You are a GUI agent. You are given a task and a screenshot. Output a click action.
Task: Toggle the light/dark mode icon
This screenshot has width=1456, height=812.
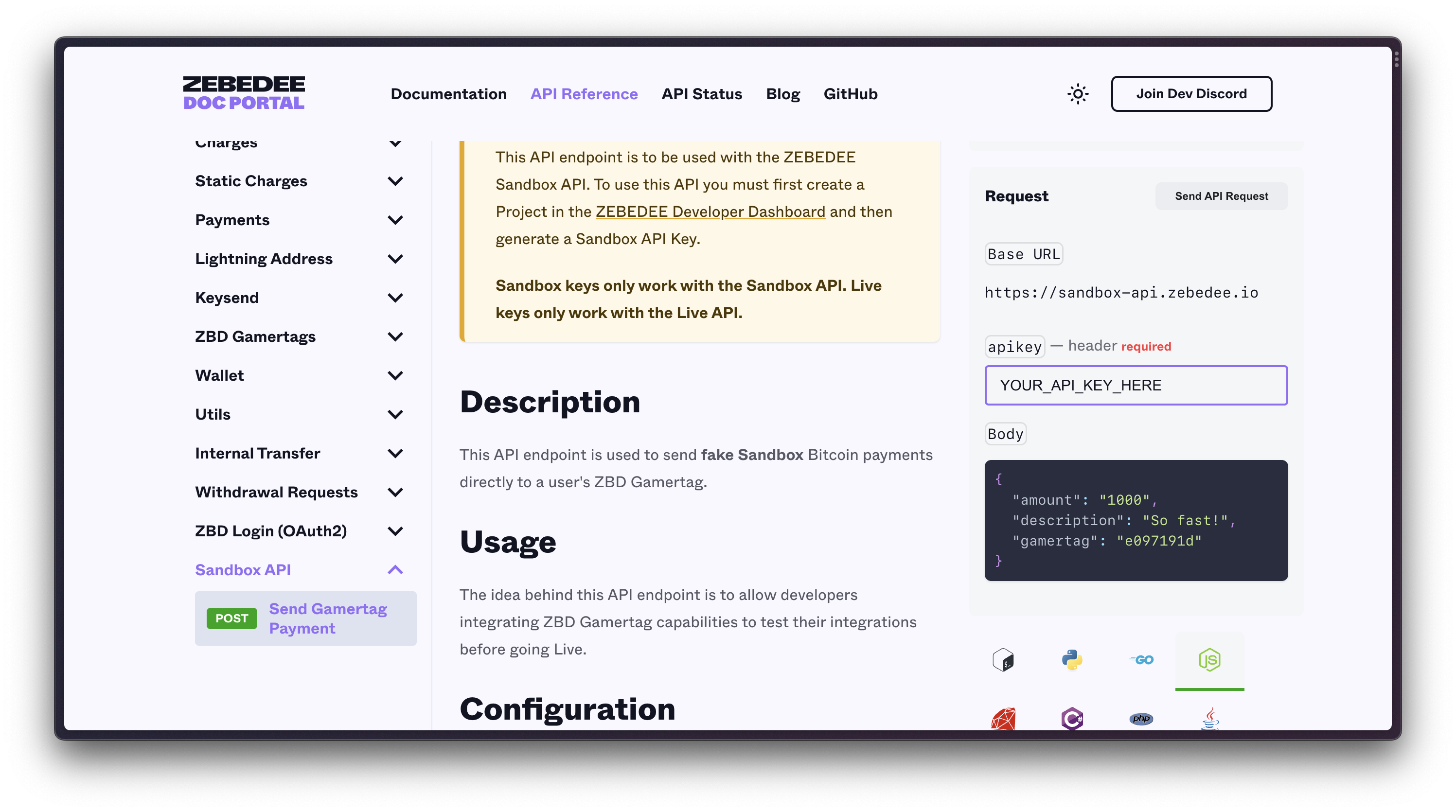pyautogui.click(x=1079, y=93)
